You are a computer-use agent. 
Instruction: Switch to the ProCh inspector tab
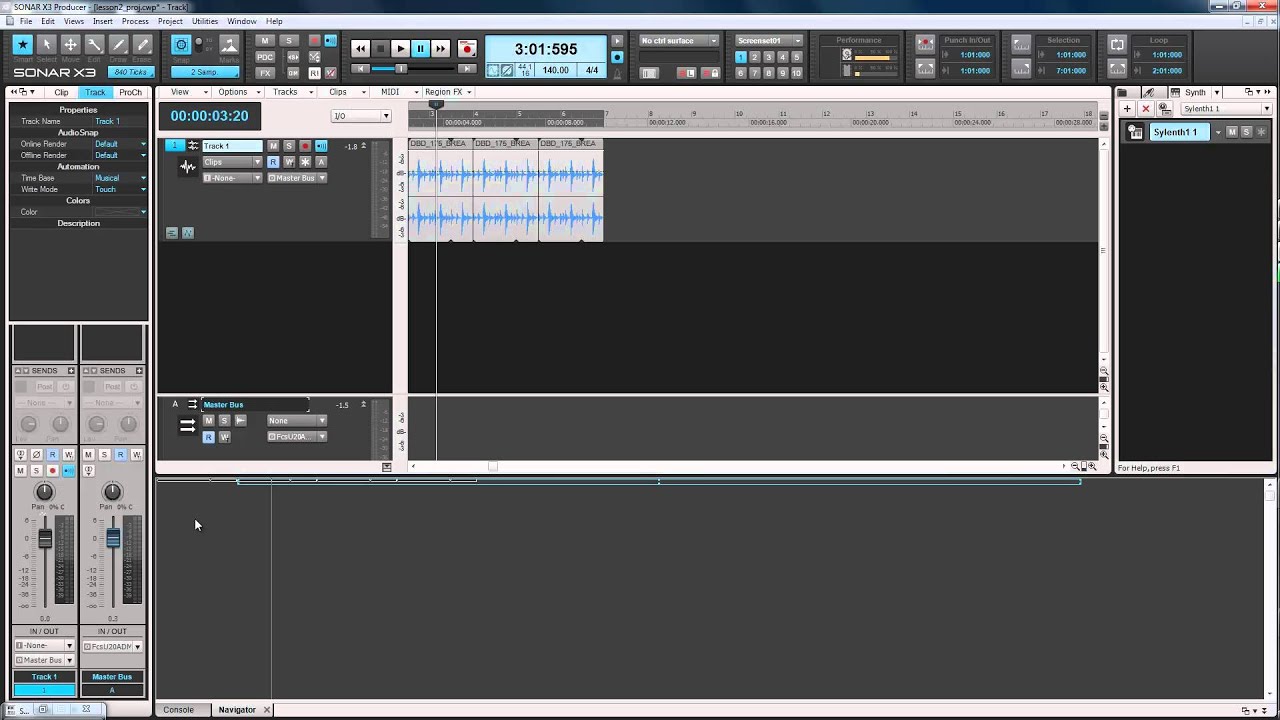pos(130,92)
